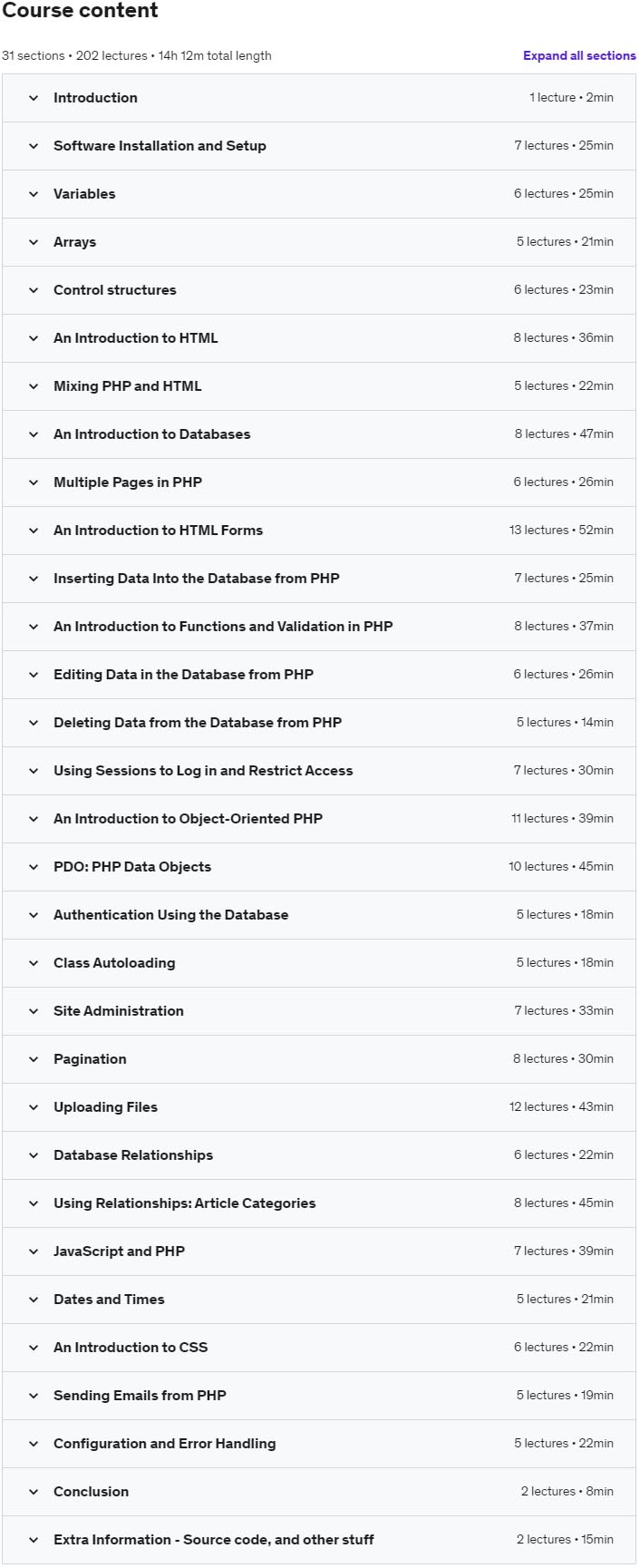The width and height of the screenshot is (640, 1568).
Task: Click chevron icon for An Introduction to Databases
Action: [x=34, y=434]
